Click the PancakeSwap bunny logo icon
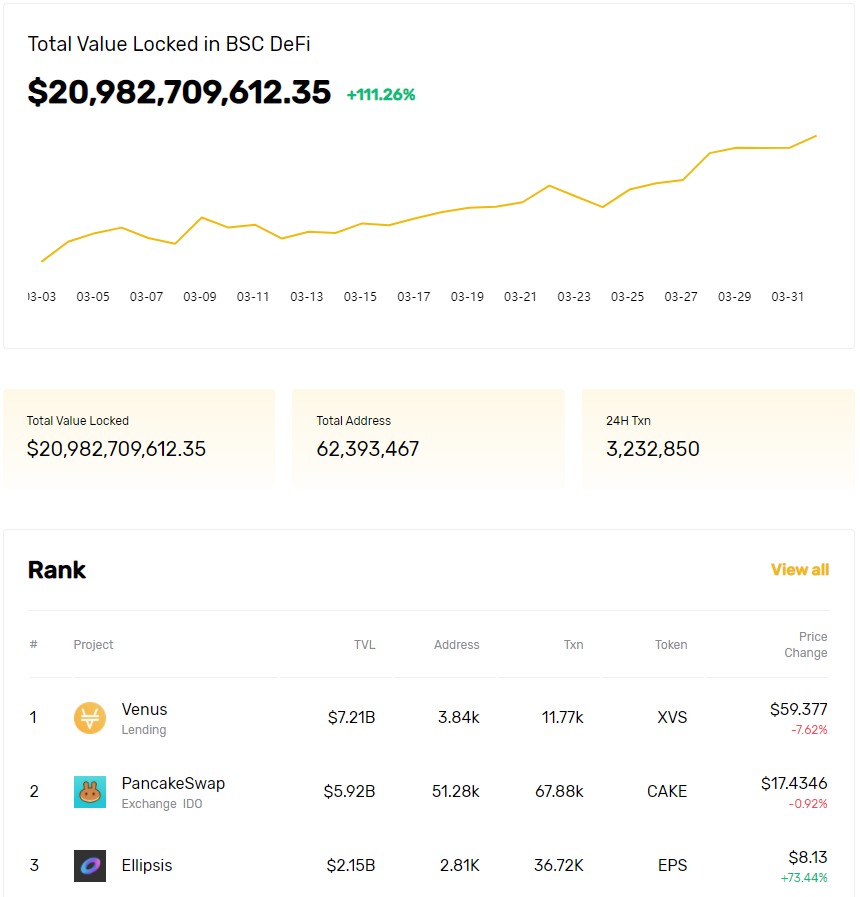 coord(90,792)
